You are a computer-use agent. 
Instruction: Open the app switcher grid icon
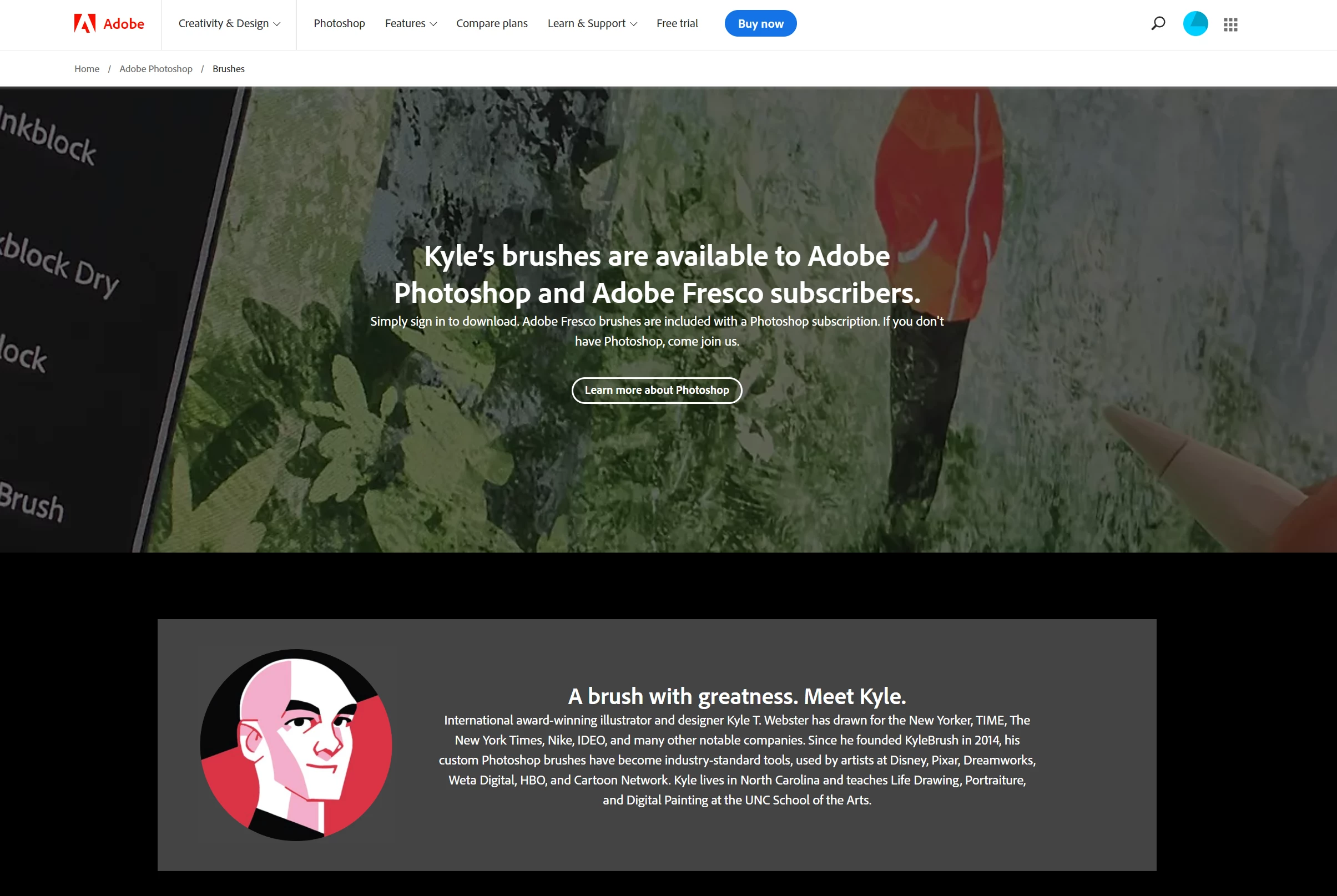(1230, 24)
